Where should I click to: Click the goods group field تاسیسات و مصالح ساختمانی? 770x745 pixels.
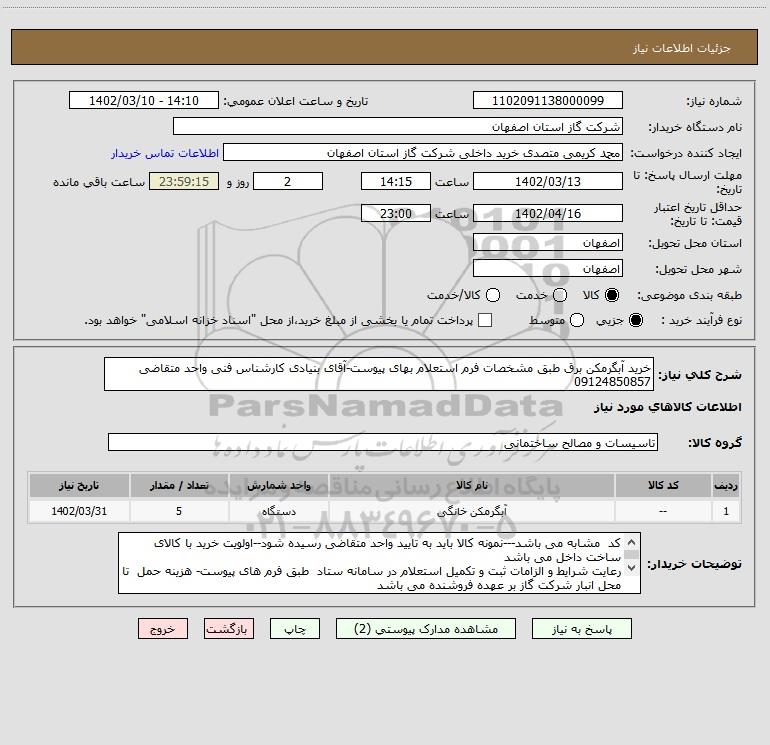coord(383,442)
